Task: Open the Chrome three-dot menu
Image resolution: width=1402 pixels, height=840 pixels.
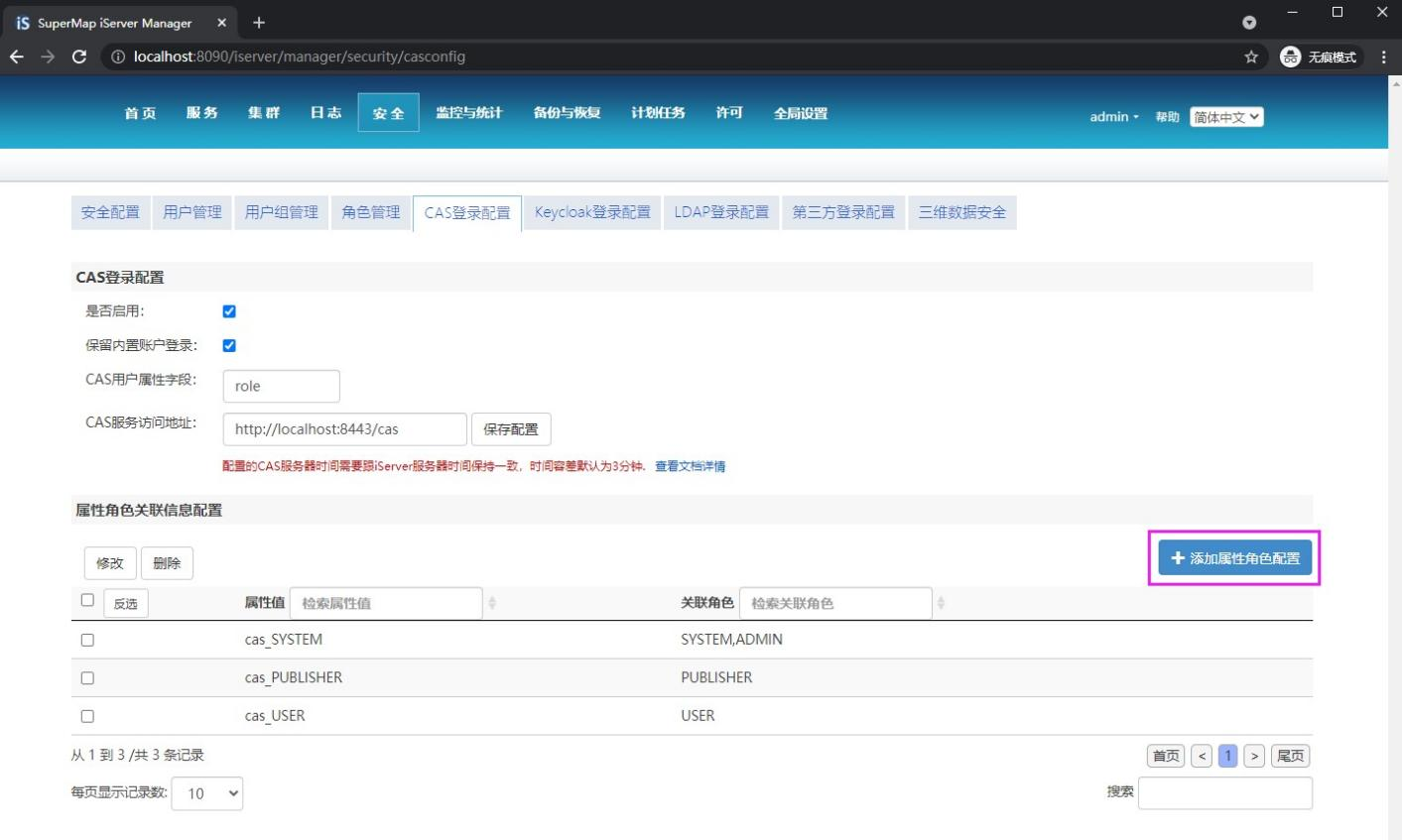Action: pyautogui.click(x=1383, y=57)
